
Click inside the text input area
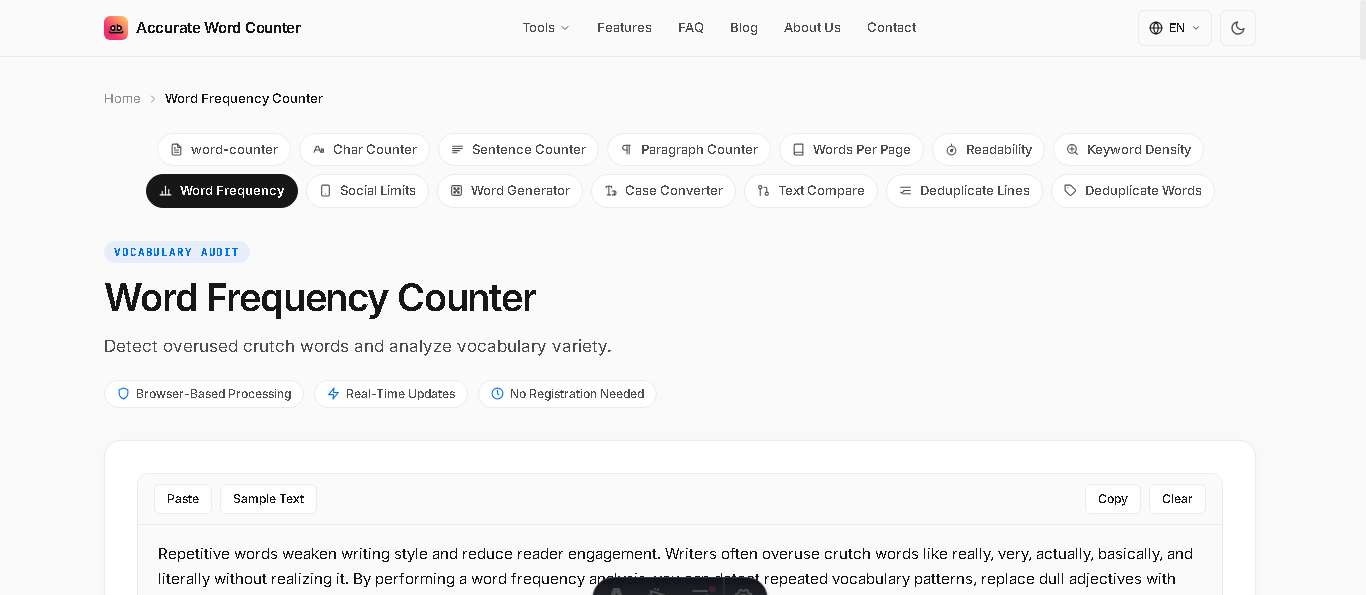(680, 560)
